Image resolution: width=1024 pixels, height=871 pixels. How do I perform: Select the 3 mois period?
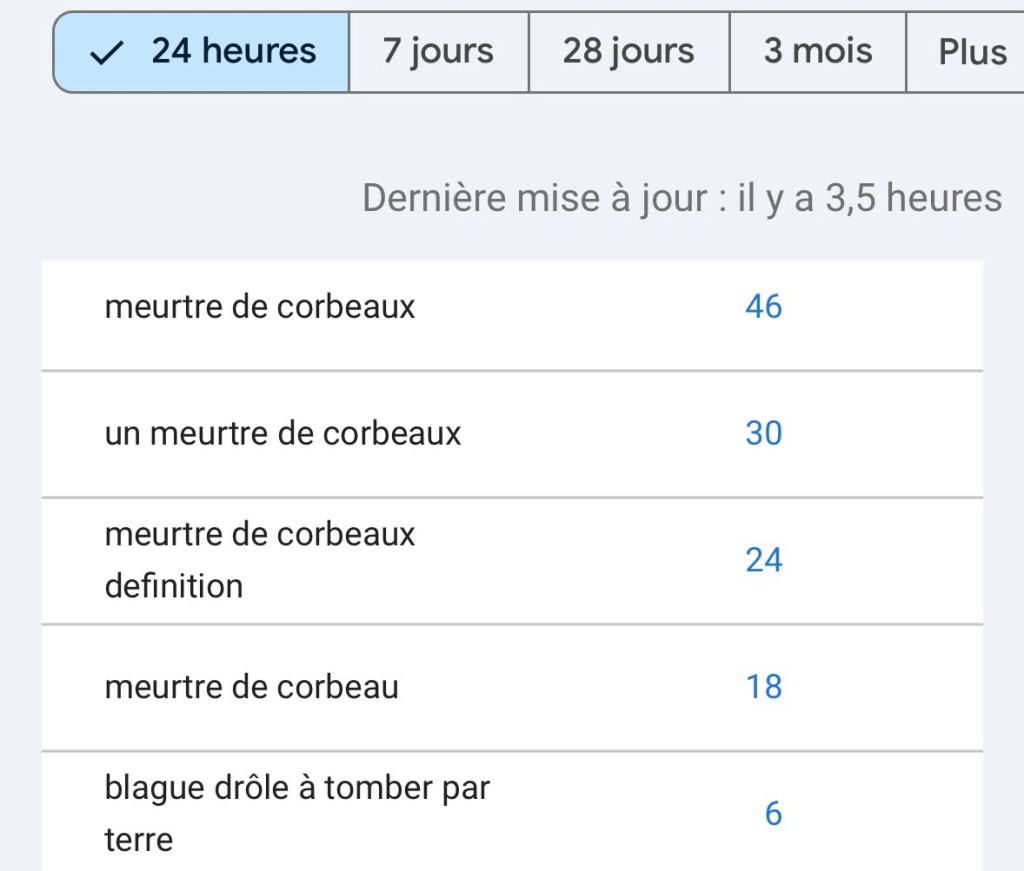click(x=817, y=50)
